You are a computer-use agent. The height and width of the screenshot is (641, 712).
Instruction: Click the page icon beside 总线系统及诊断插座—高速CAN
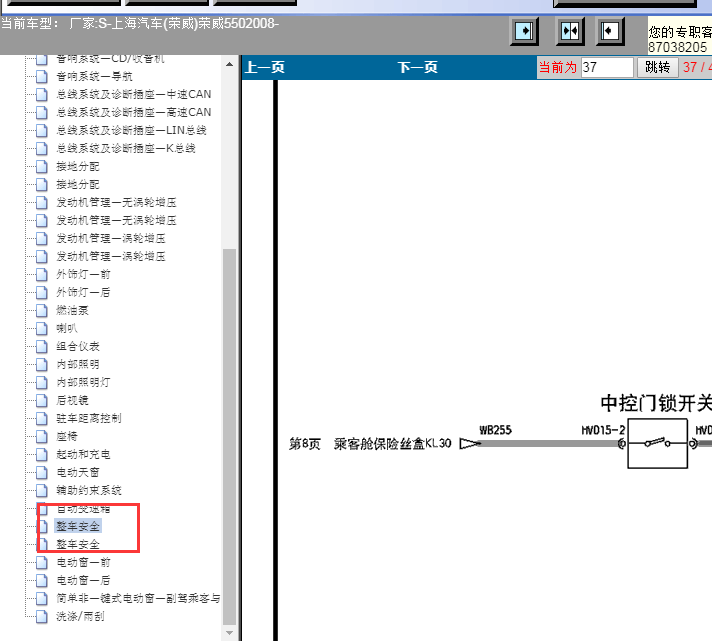click(x=42, y=112)
